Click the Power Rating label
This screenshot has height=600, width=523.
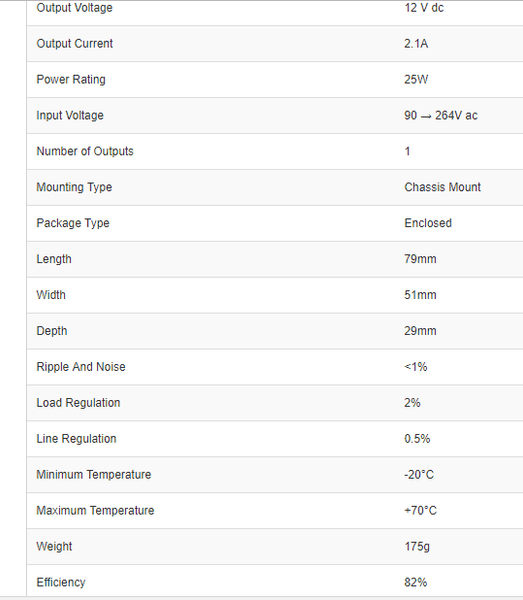(71, 80)
